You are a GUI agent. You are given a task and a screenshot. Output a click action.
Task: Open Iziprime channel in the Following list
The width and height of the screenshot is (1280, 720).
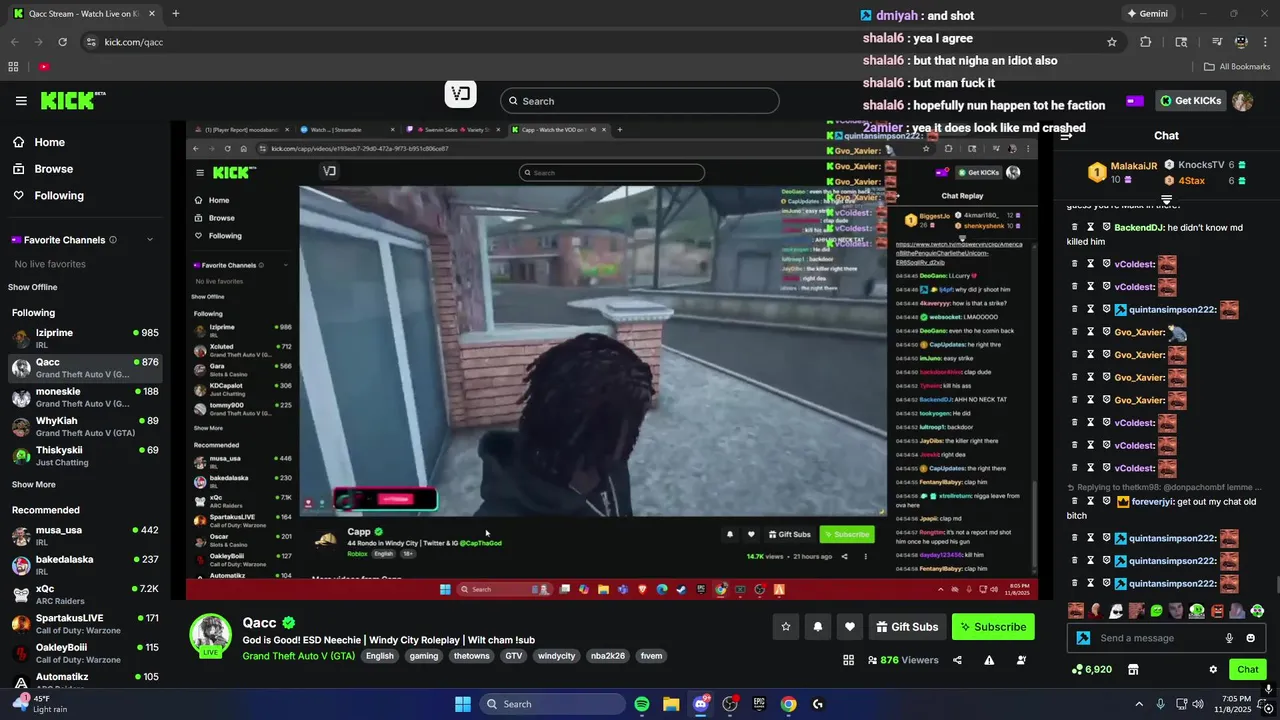[84, 338]
